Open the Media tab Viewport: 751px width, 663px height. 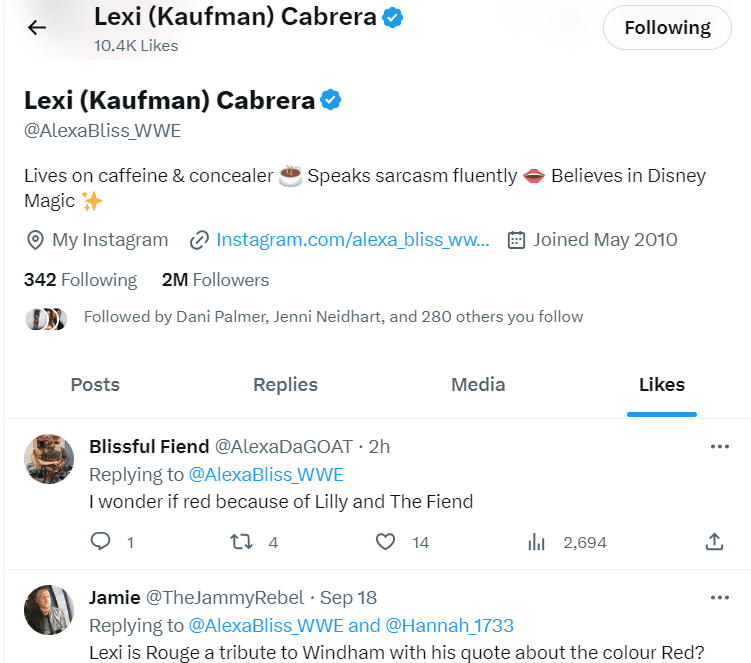(x=478, y=385)
